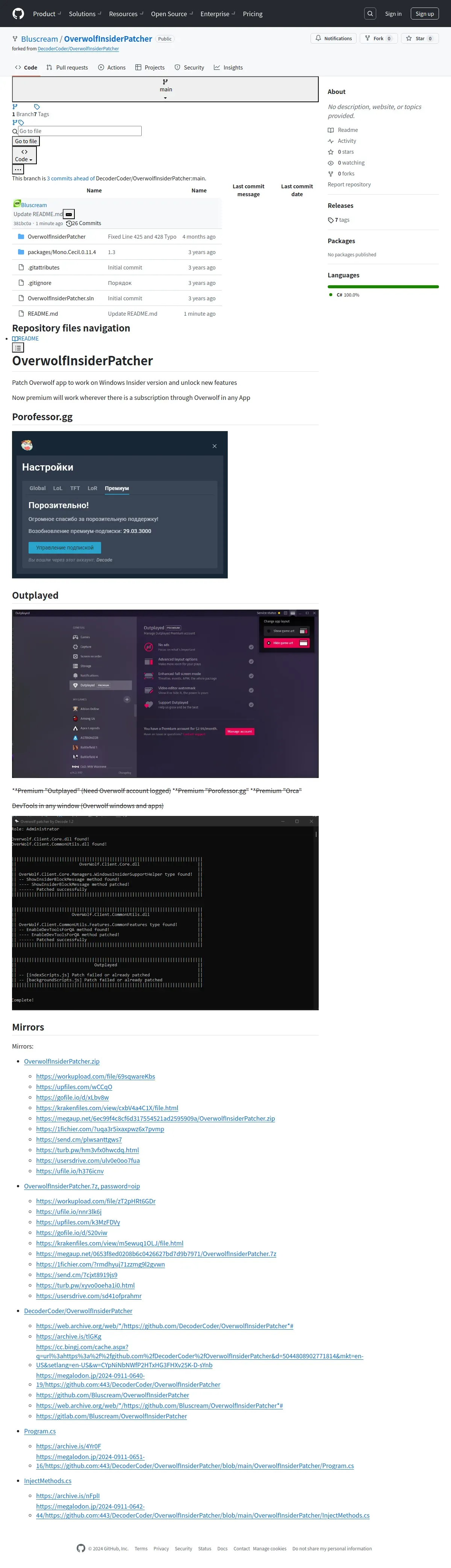451x1568 pixels.
Task: Open the Program.cs mirror heading link
Action: [40, 1431]
